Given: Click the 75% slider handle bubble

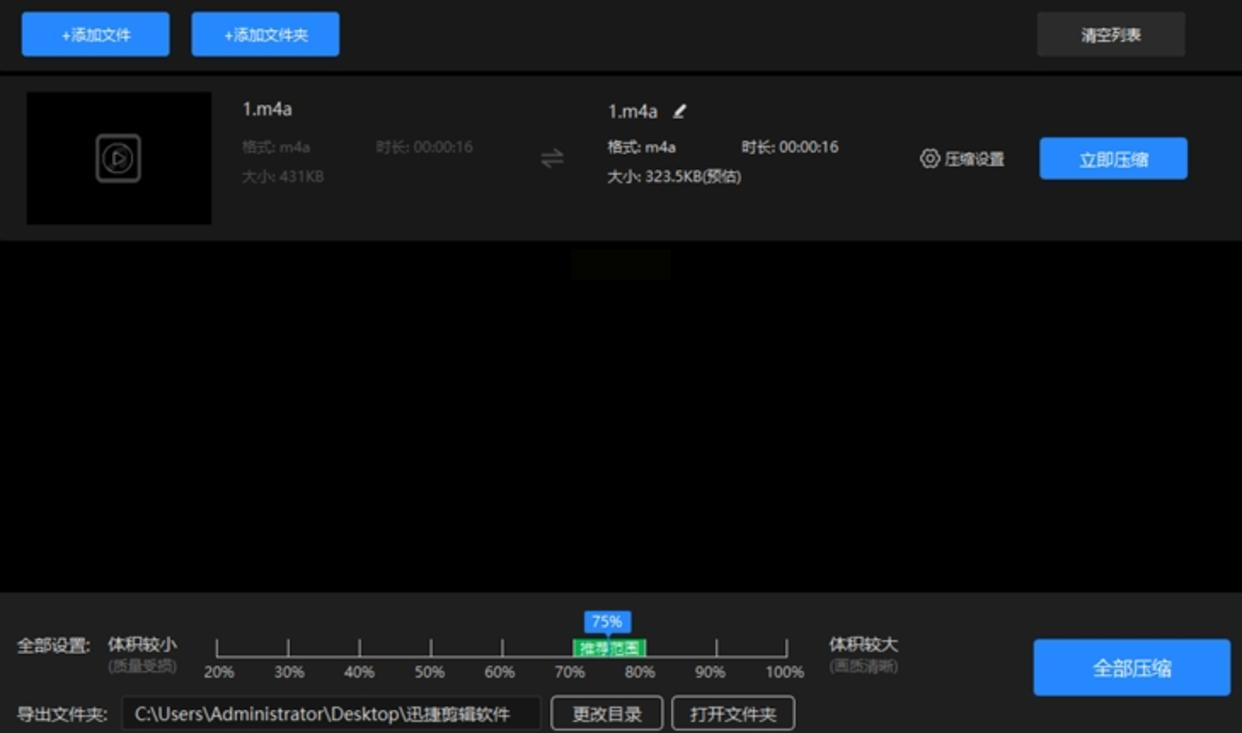Looking at the screenshot, I should tap(607, 621).
